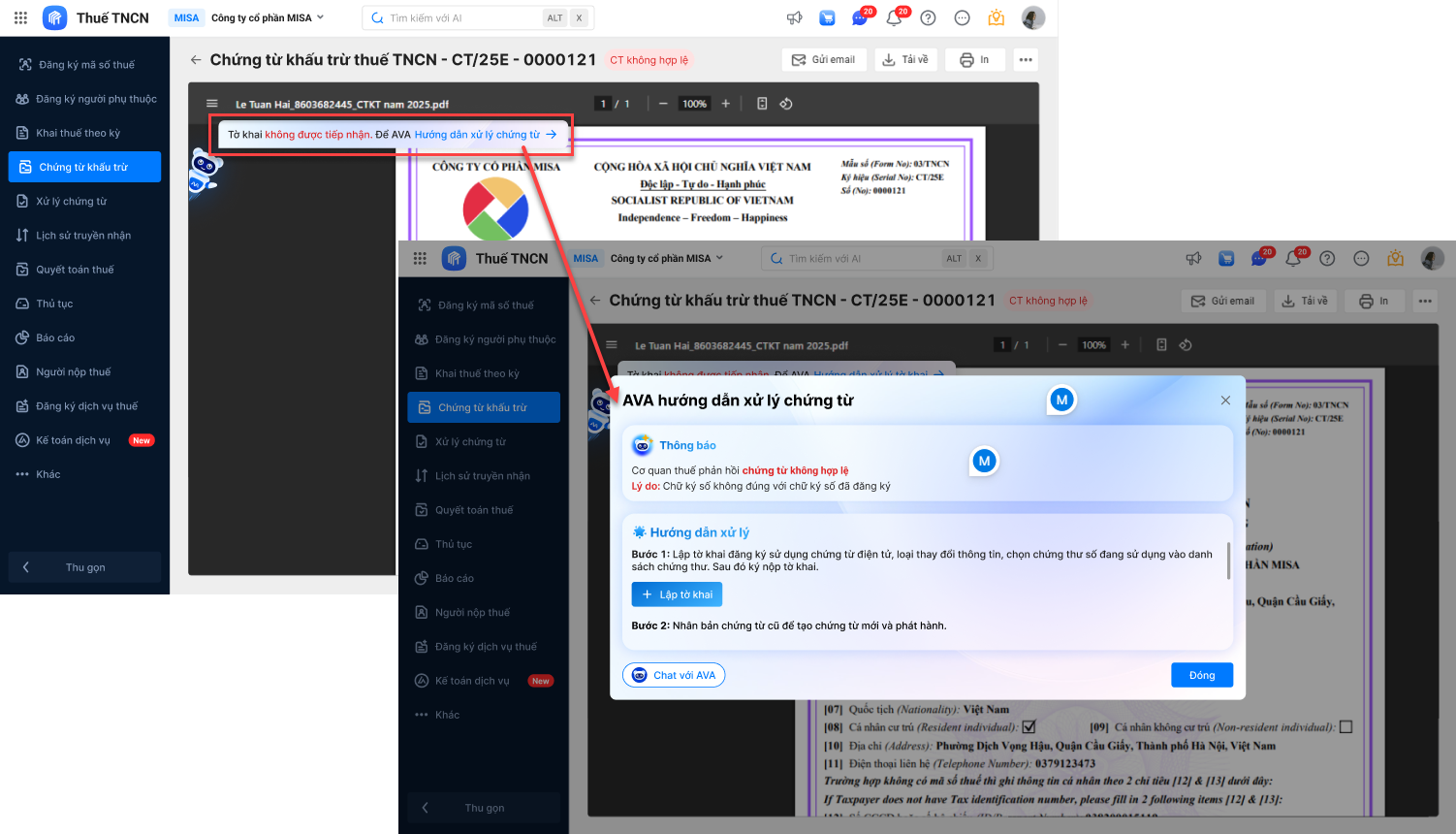Follow the Hướng dẫn xử lý chứng từ link
Screen dimensions: 1456x834
coord(486,135)
